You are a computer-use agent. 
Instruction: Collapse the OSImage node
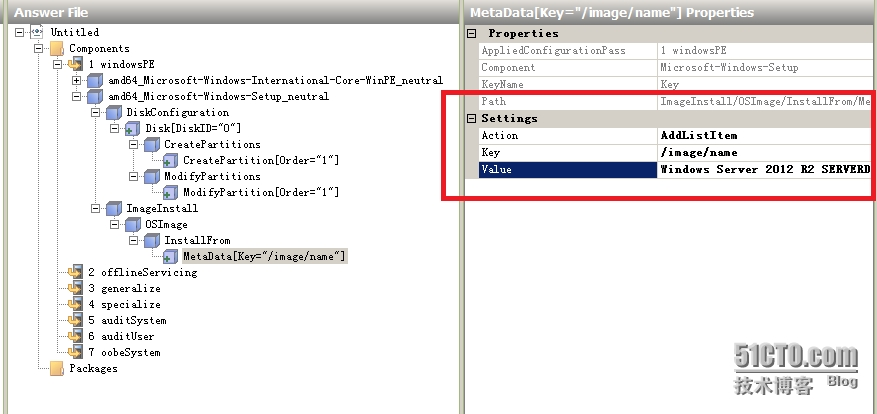[115, 225]
